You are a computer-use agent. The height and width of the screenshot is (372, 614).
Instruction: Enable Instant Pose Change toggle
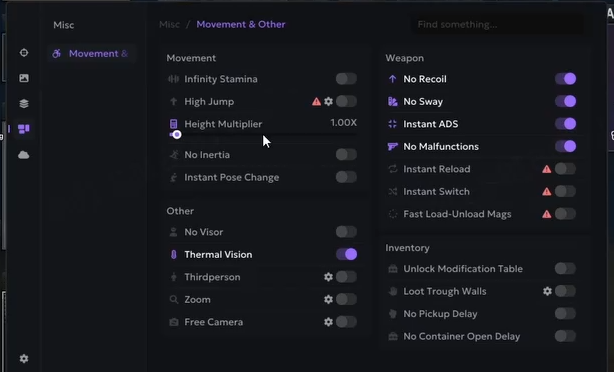pos(346,177)
